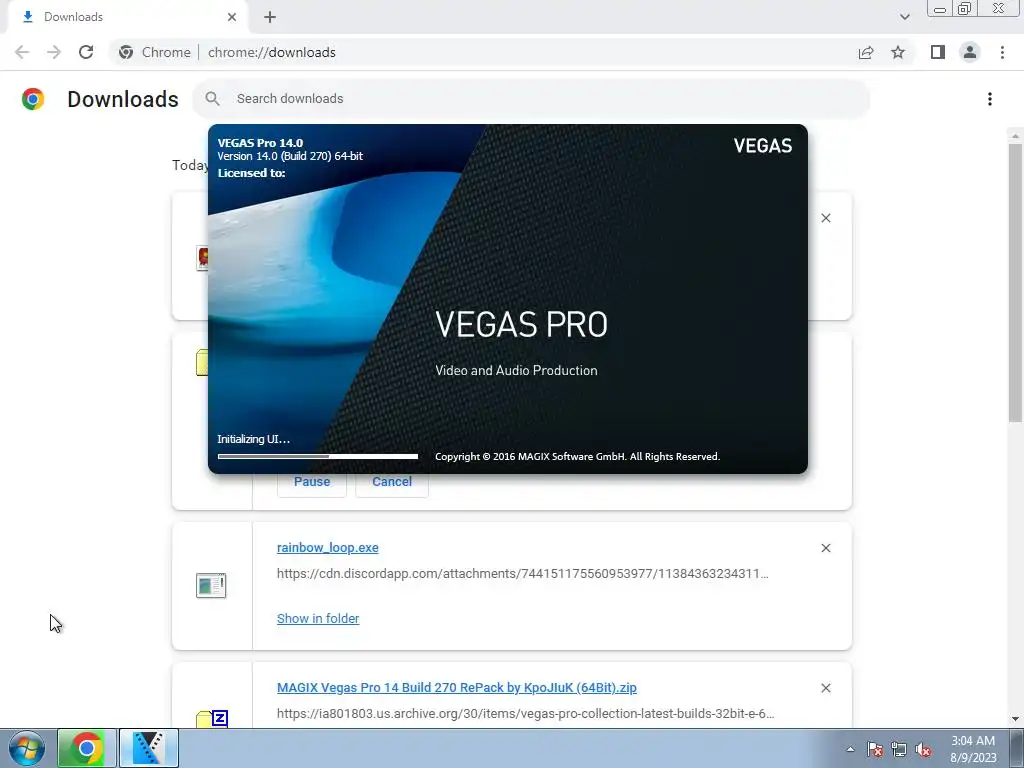Remove the first download entry from list

click(x=825, y=218)
